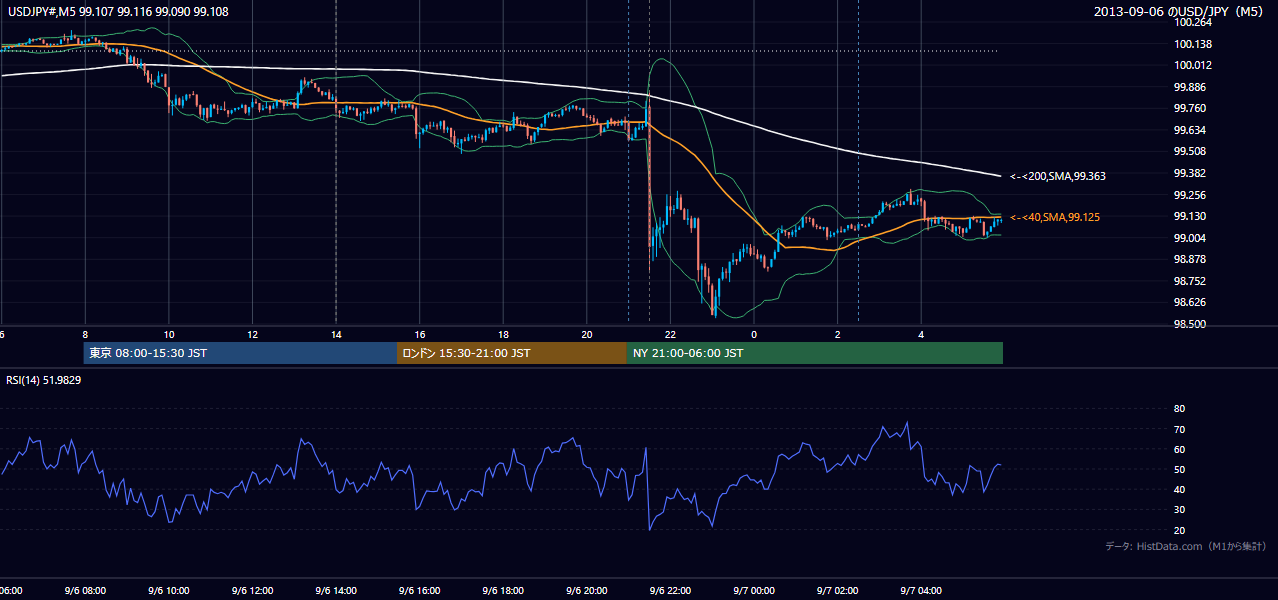
Task: Click hour 12 on the price chart axis
Action: pyautogui.click(x=252, y=334)
